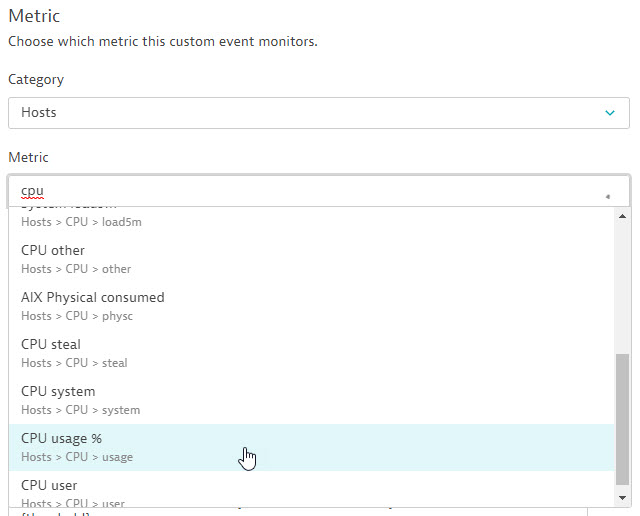Image resolution: width=640 pixels, height=516 pixels.
Task: Click the small arrow in Metric field
Action: click(607, 196)
